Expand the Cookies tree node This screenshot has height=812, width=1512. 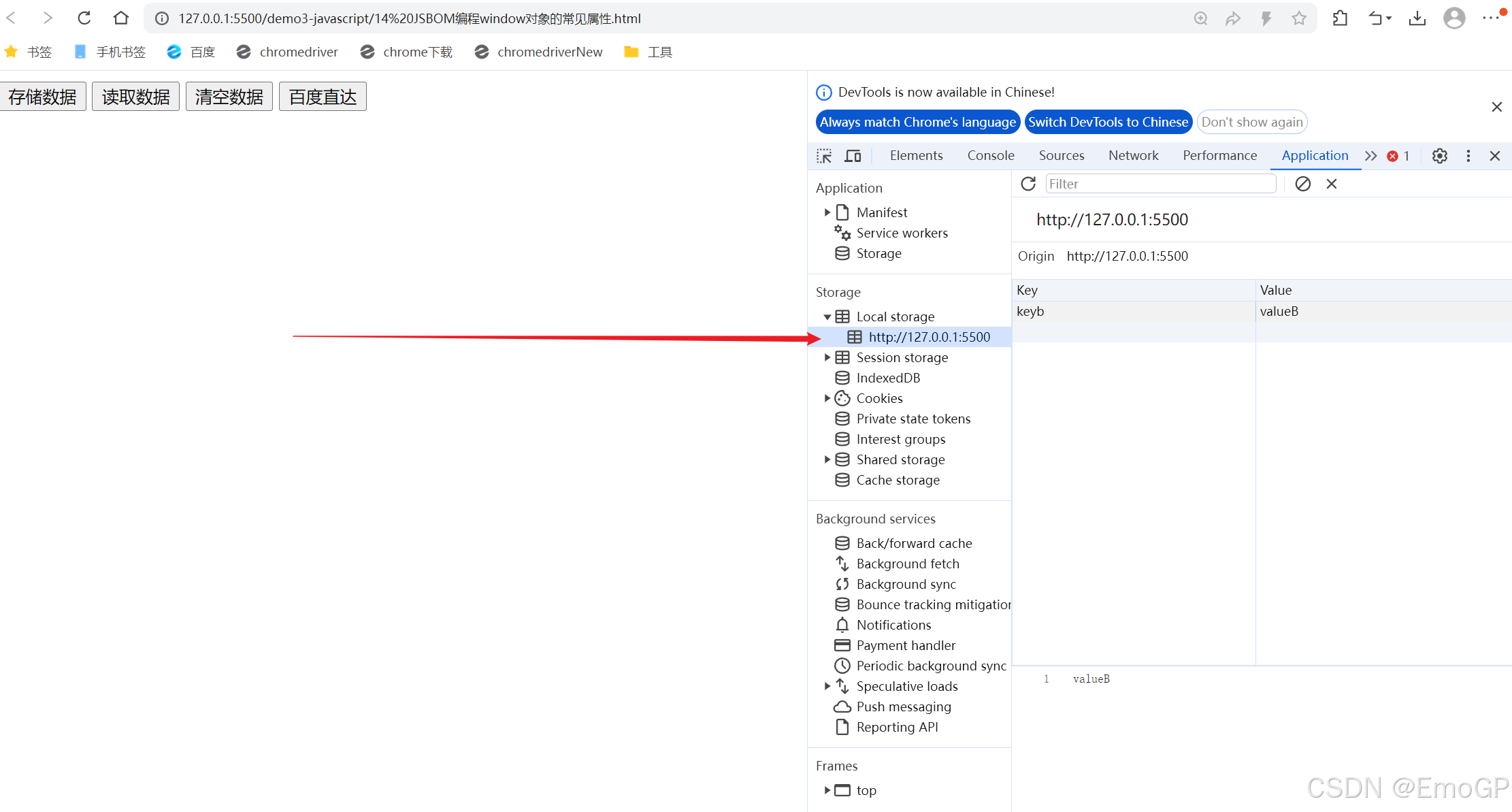(827, 398)
